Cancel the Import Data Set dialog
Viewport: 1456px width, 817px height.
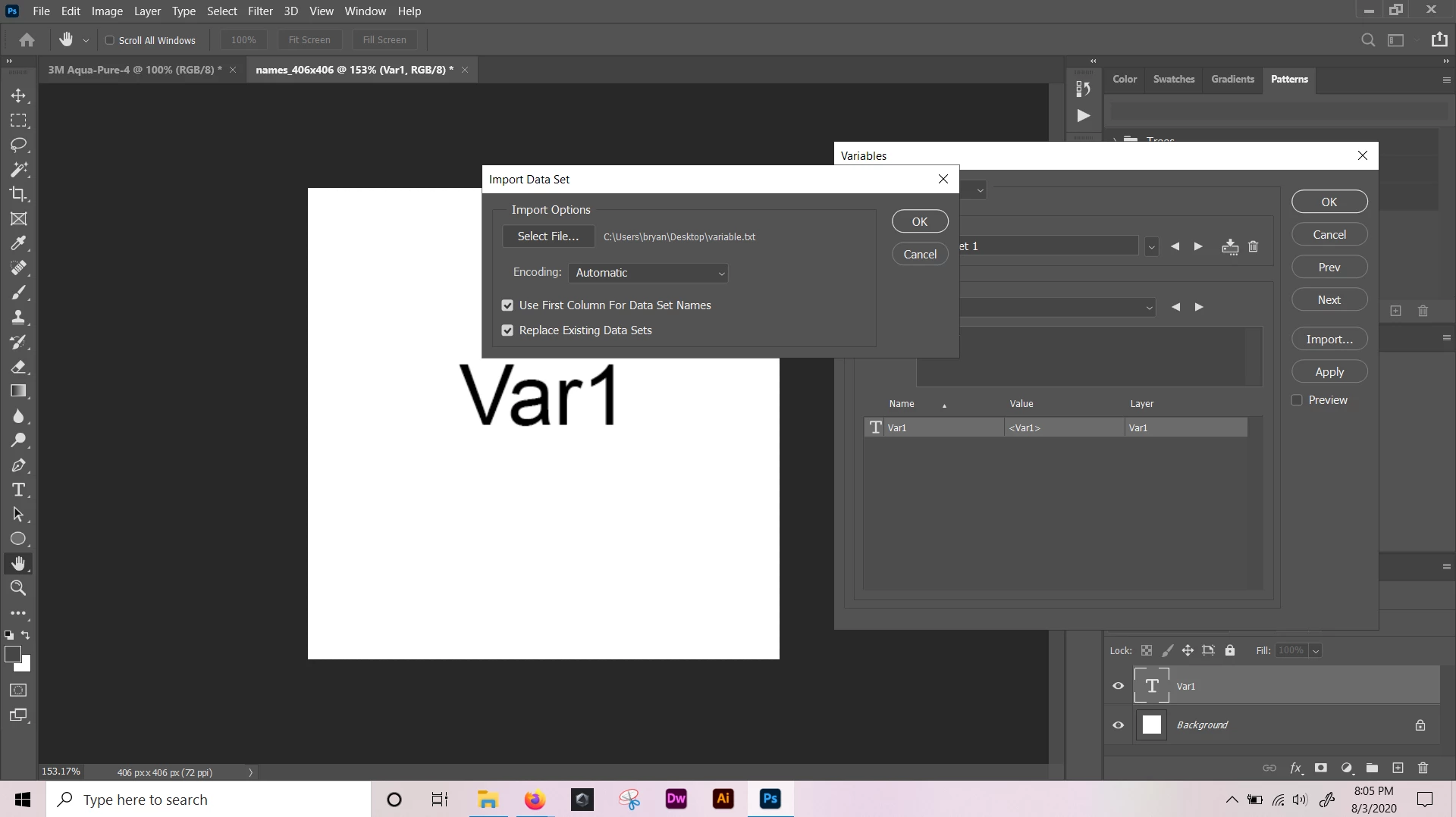(920, 254)
